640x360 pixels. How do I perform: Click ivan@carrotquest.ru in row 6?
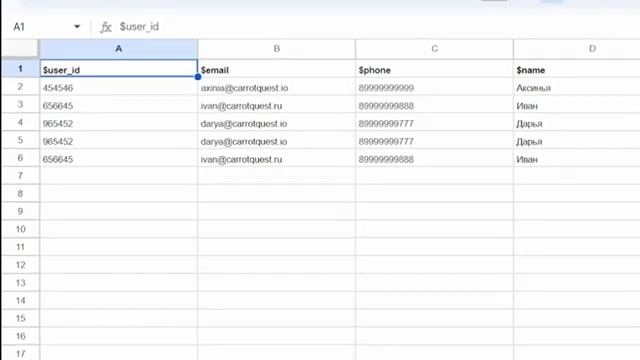point(276,158)
